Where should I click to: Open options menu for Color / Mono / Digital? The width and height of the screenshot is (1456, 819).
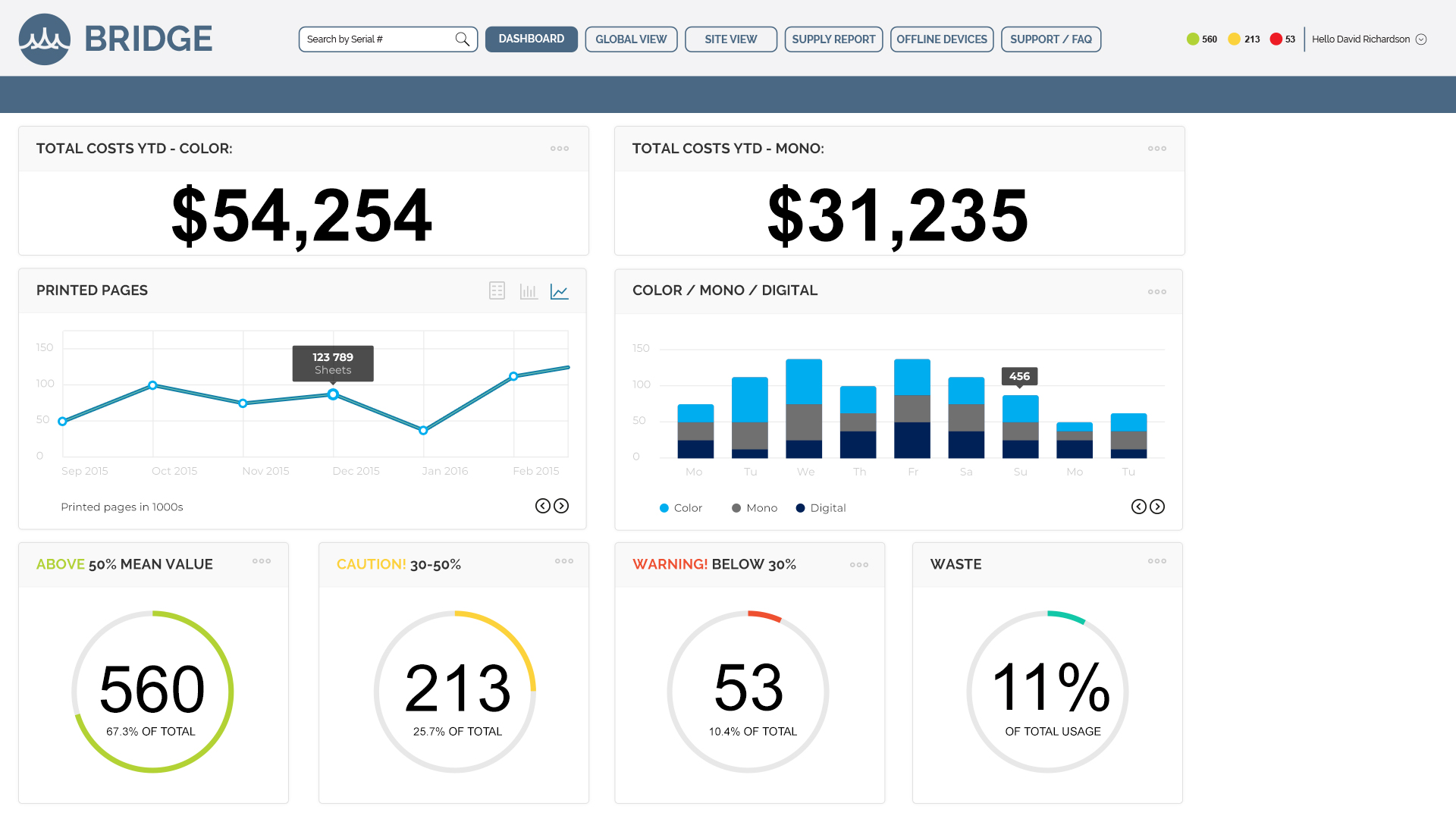1157,291
